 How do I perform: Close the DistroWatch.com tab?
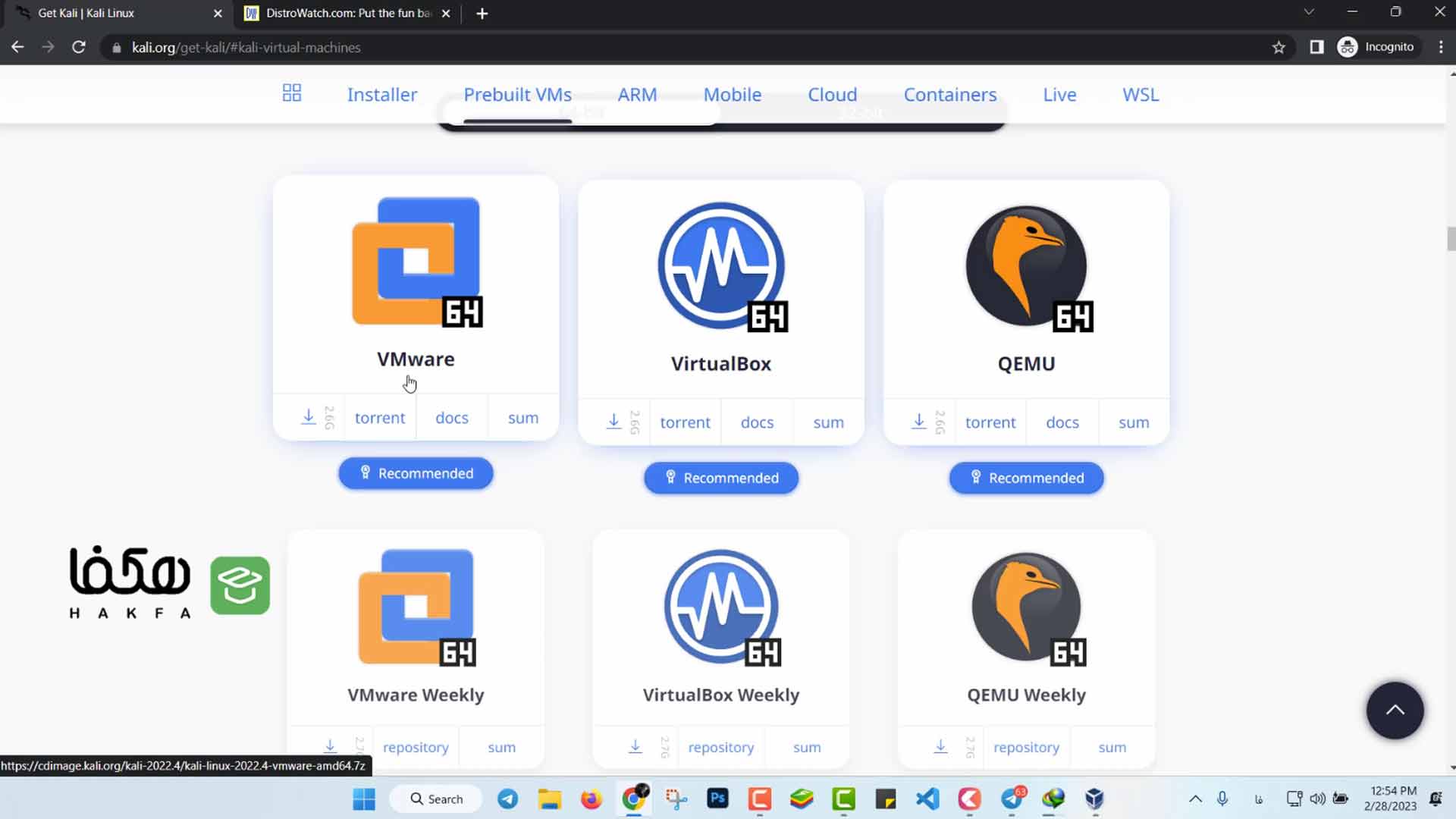point(446,14)
